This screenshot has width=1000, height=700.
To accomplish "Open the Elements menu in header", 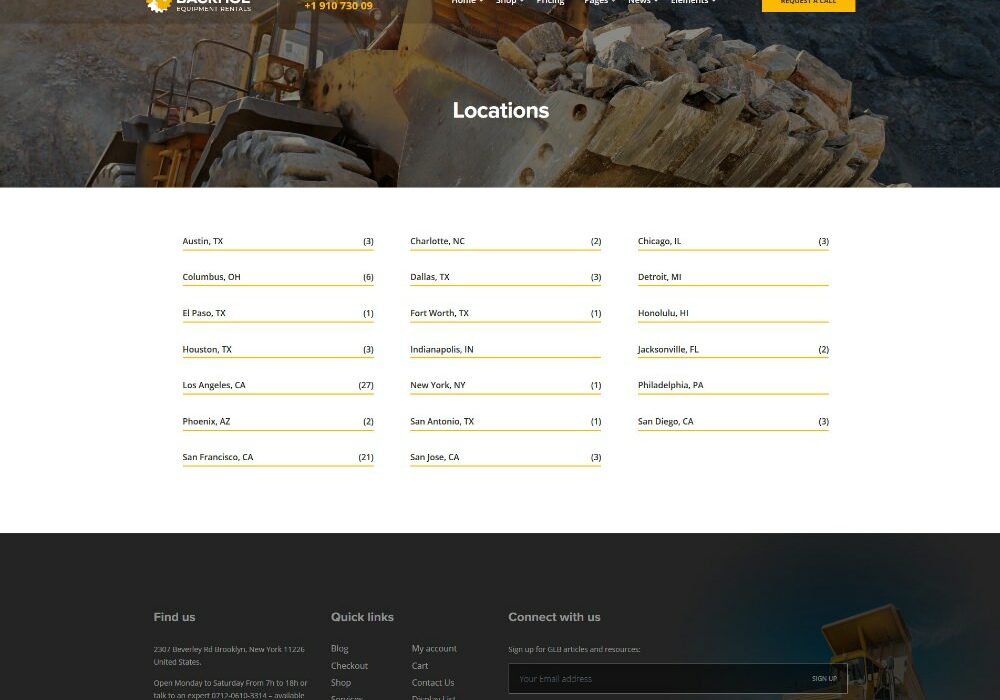I will click(693, 3).
